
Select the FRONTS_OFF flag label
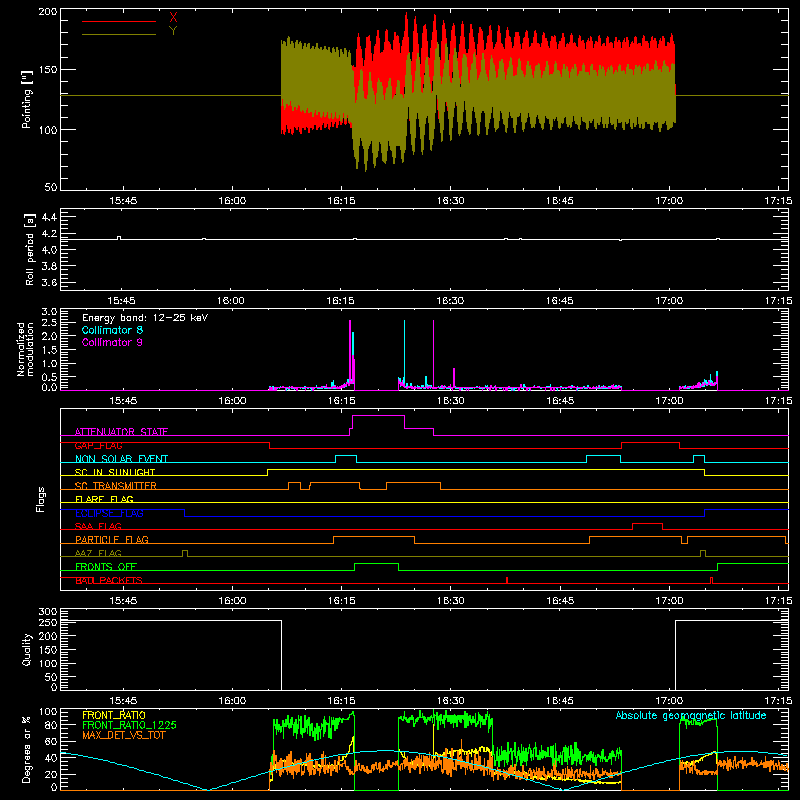coord(106,566)
